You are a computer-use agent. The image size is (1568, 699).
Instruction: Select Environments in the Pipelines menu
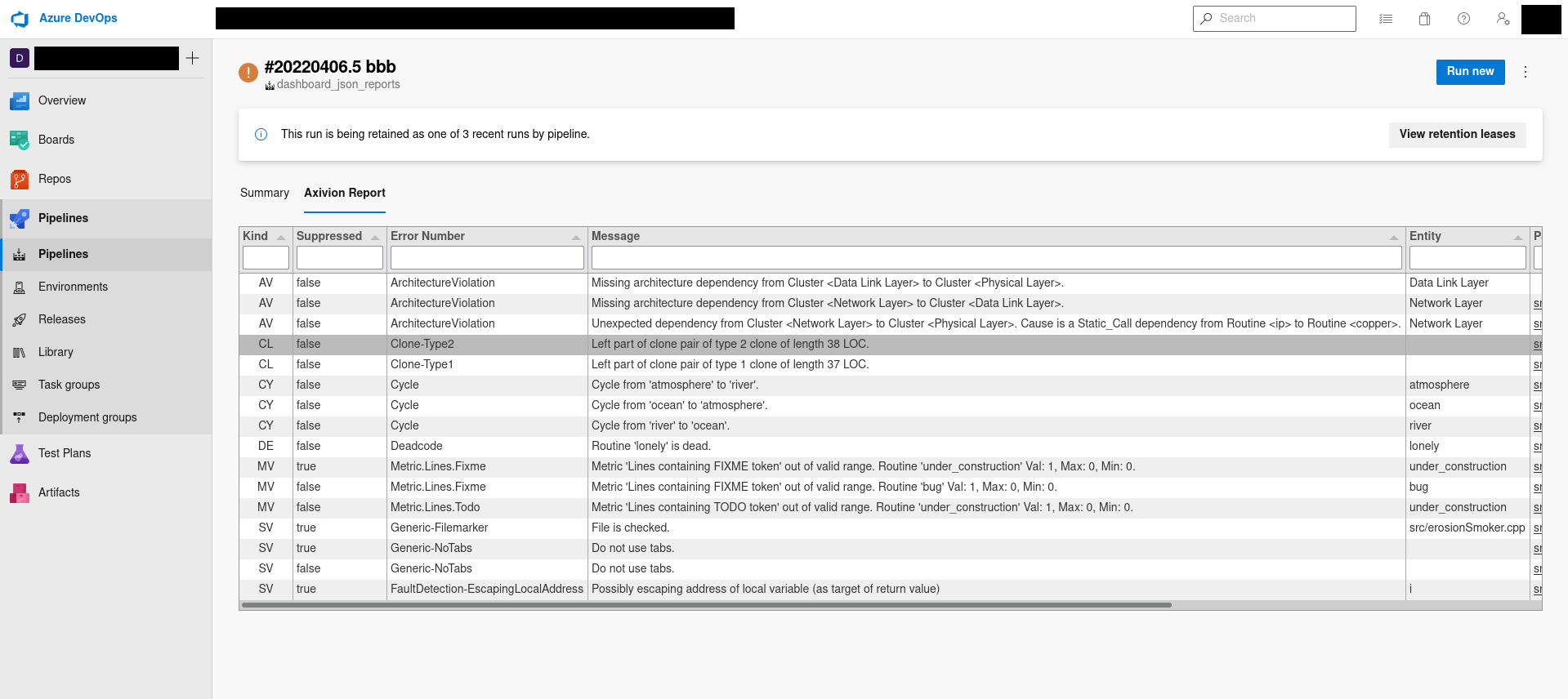click(73, 287)
